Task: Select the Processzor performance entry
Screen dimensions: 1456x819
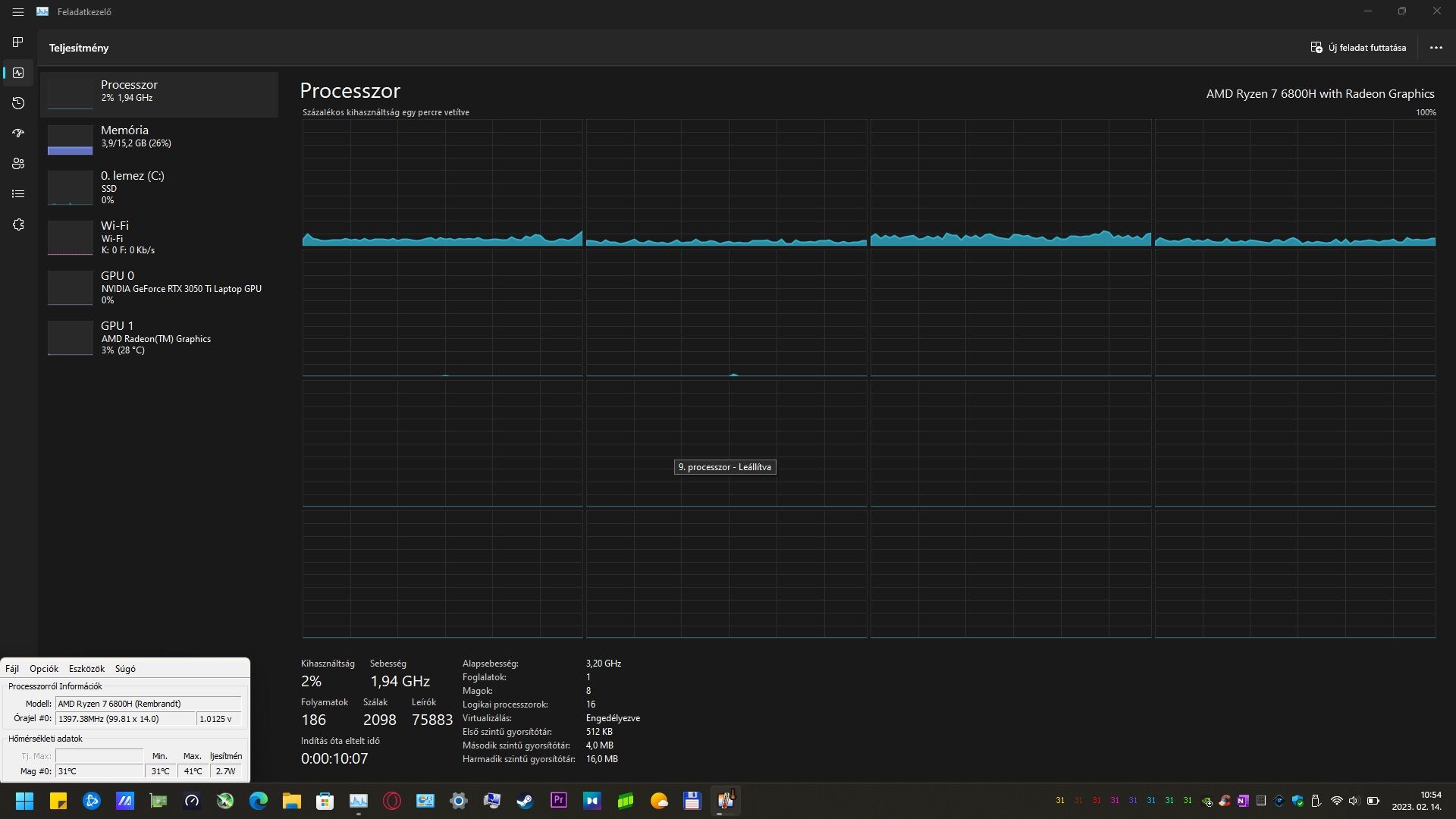Action: 159,95
